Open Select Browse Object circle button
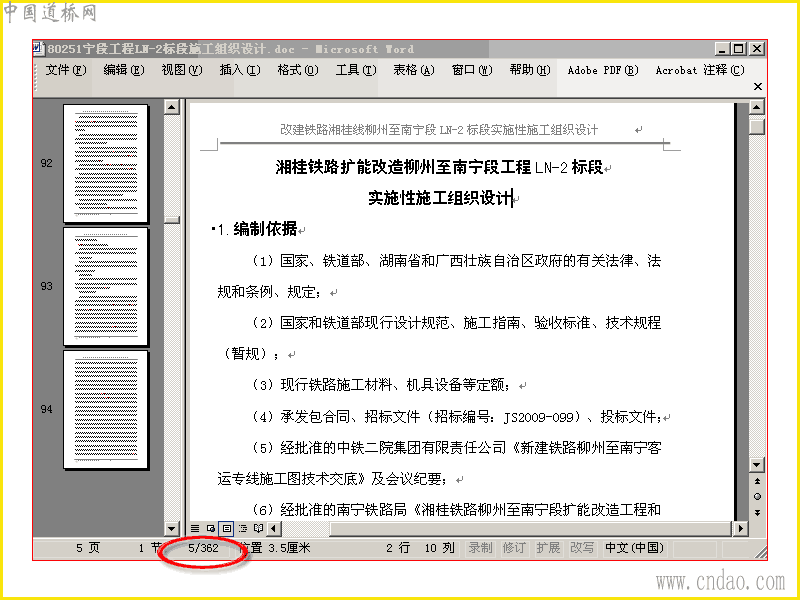This screenshot has width=800, height=600. point(757,496)
